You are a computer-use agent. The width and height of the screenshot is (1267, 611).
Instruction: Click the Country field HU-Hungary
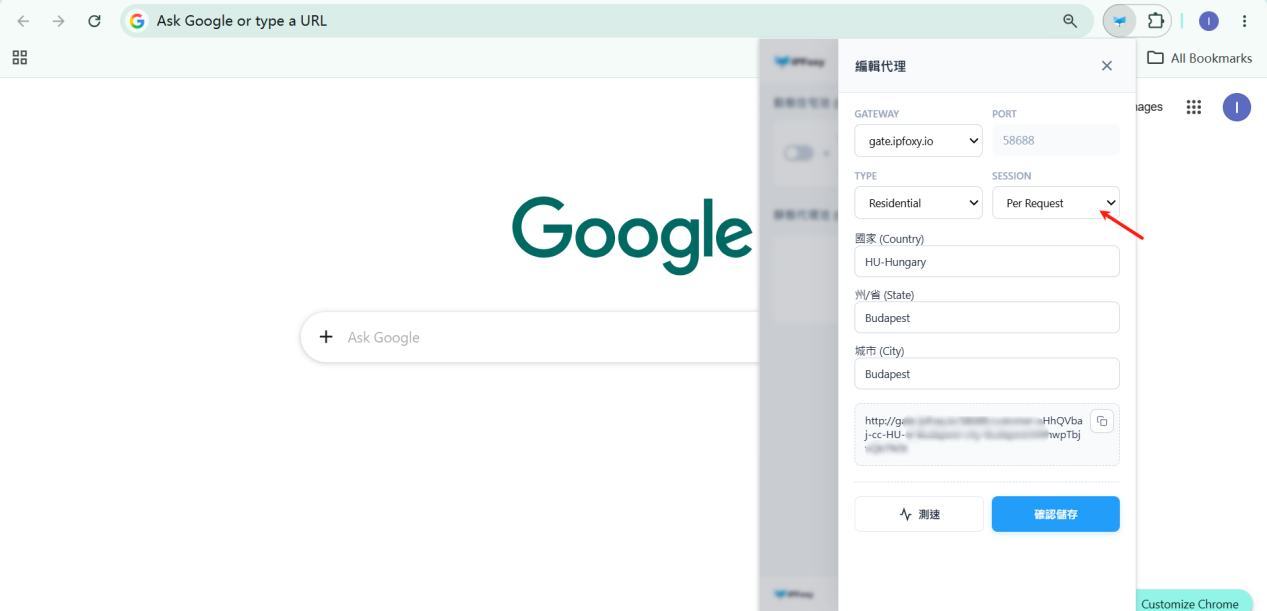(987, 262)
